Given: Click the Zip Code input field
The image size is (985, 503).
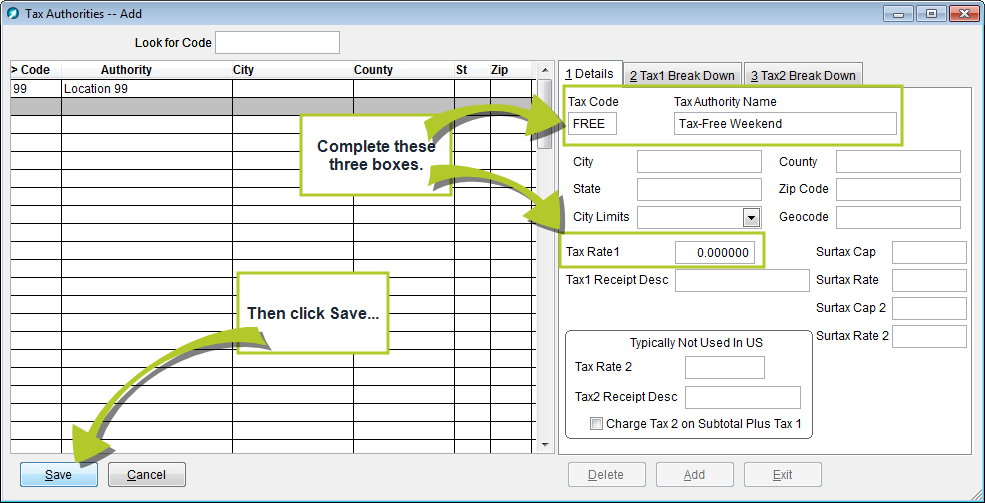Looking at the screenshot, I should pos(898,189).
